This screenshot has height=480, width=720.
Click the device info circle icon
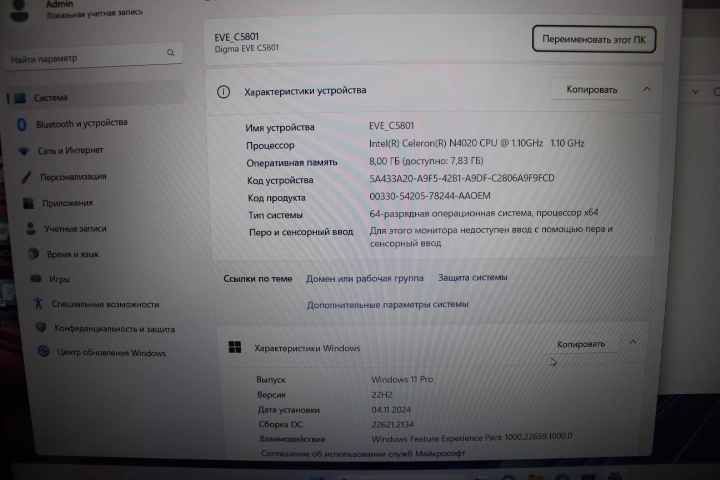pyautogui.click(x=224, y=92)
